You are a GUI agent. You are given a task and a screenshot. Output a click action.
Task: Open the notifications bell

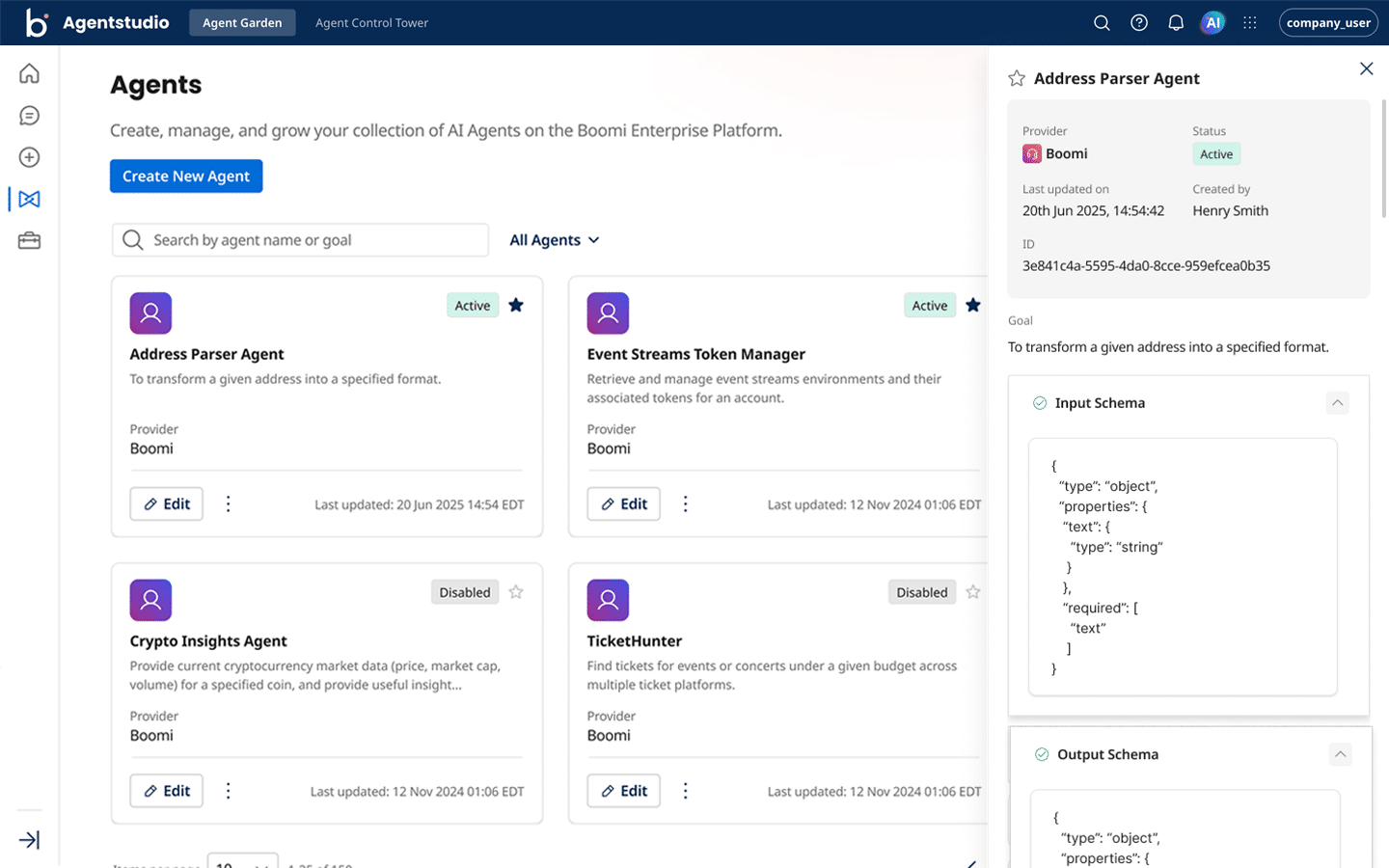coord(1176,23)
